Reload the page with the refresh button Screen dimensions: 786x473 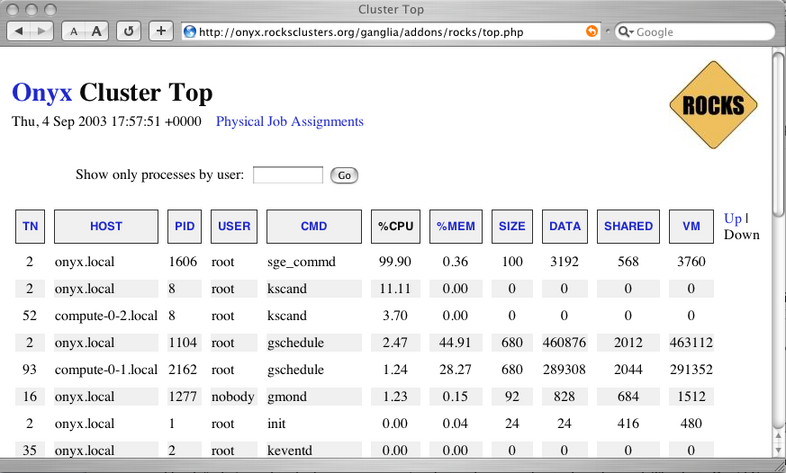[x=129, y=31]
